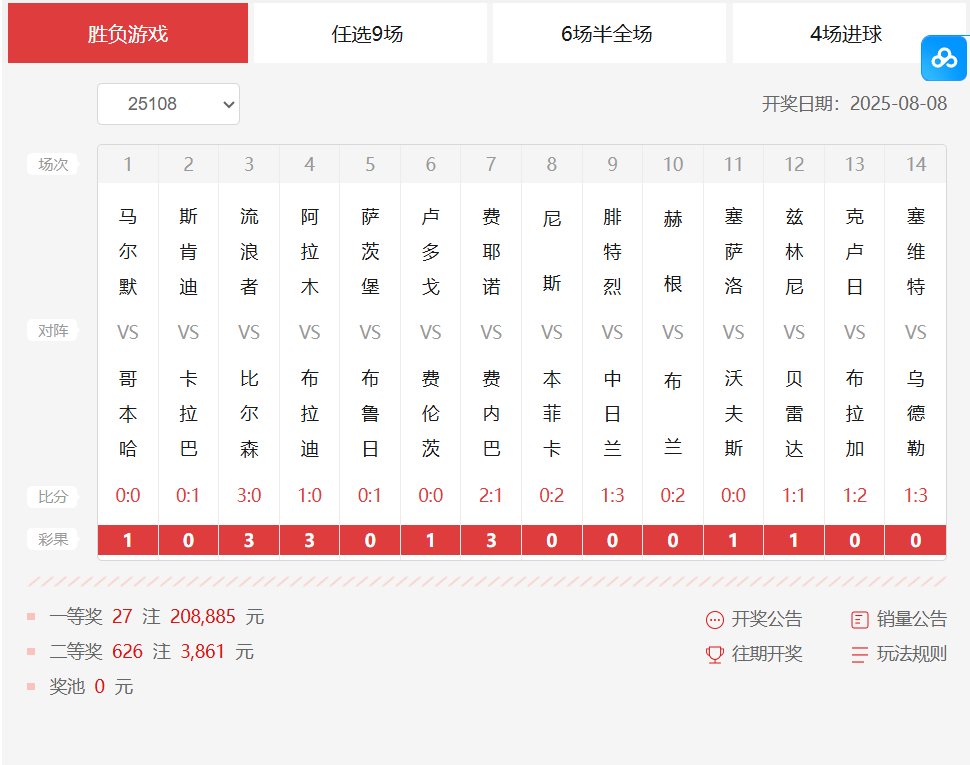970x765 pixels.
Task: Click the away team 哥本哈
Action: tap(128, 413)
